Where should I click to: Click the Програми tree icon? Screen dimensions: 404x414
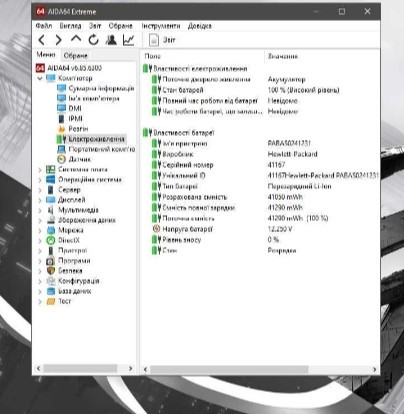tap(51, 261)
